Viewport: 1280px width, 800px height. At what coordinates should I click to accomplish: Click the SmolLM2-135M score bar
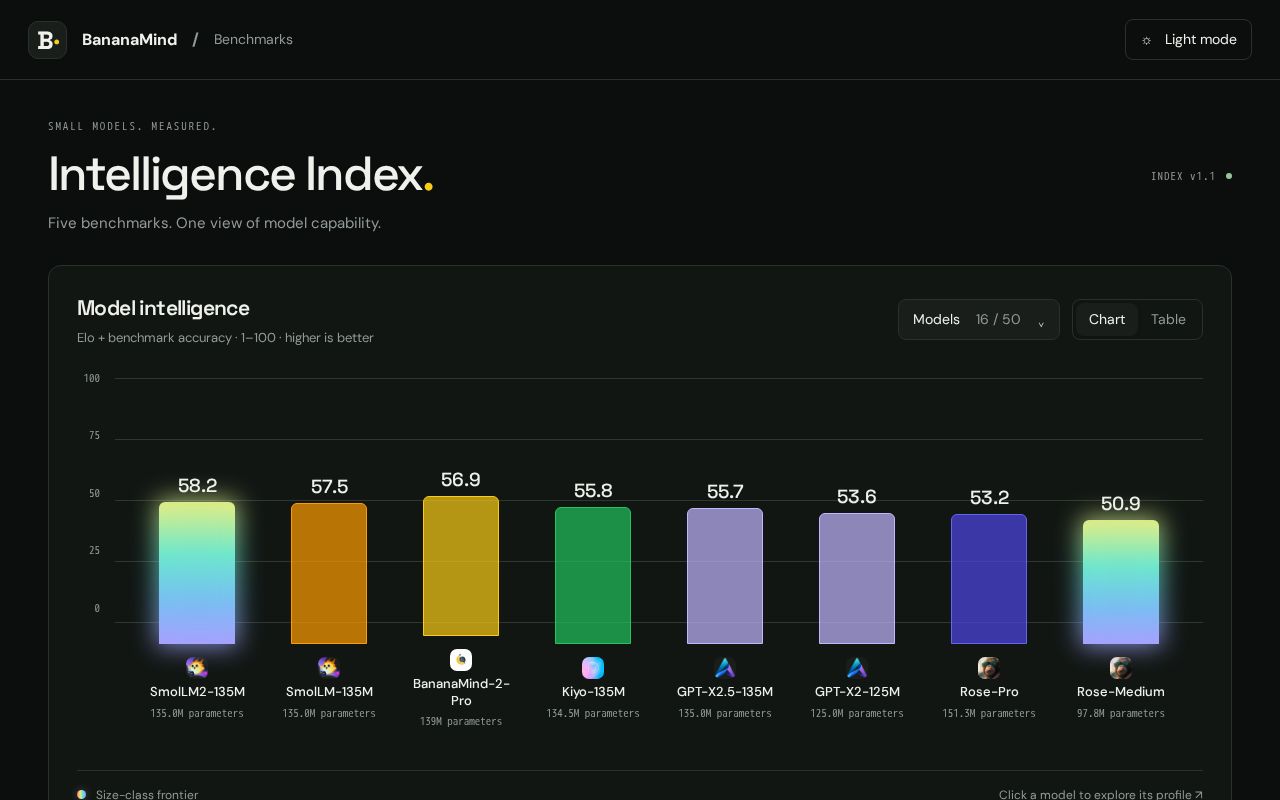click(x=197, y=573)
